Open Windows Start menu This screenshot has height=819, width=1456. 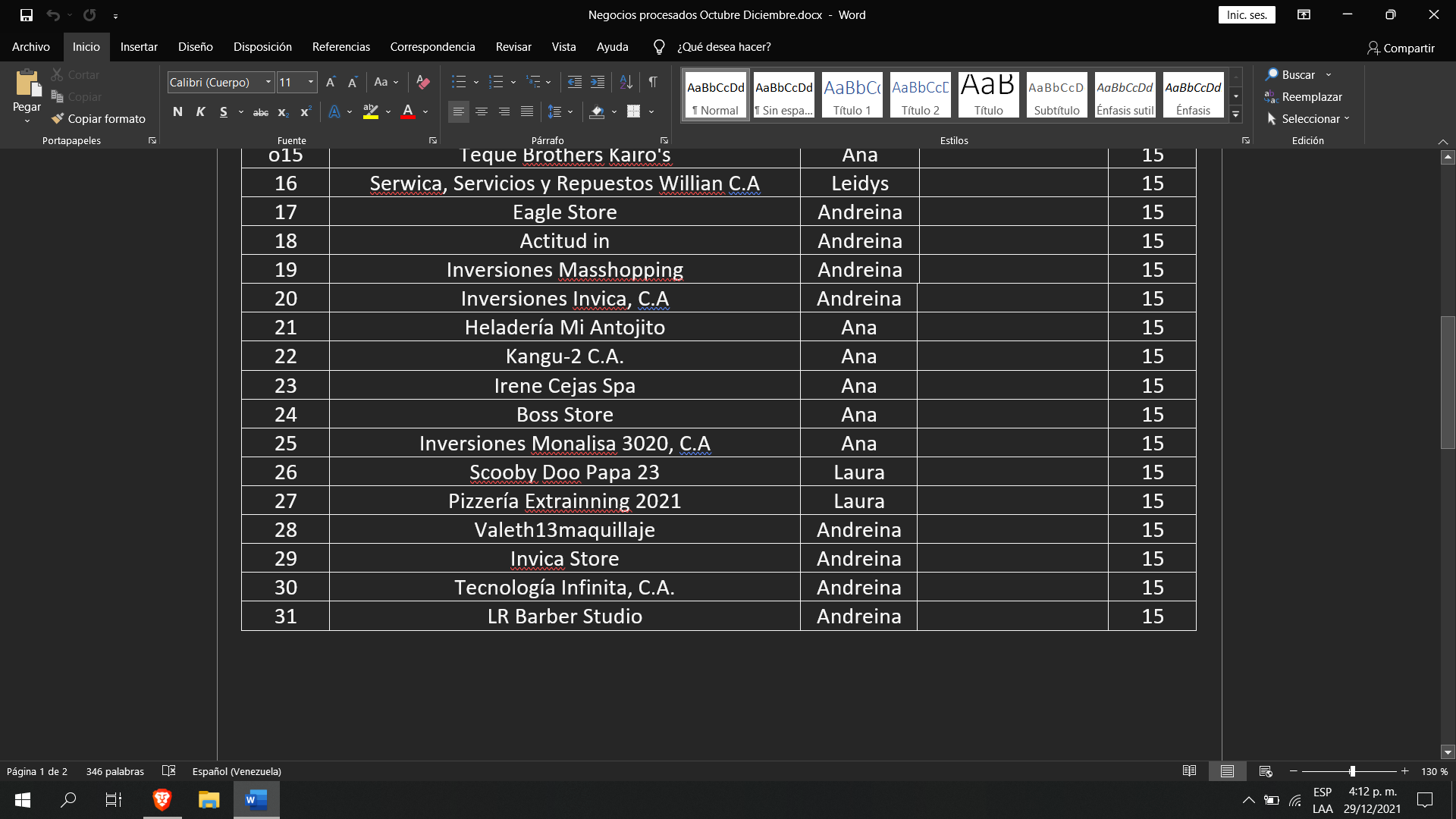click(23, 799)
